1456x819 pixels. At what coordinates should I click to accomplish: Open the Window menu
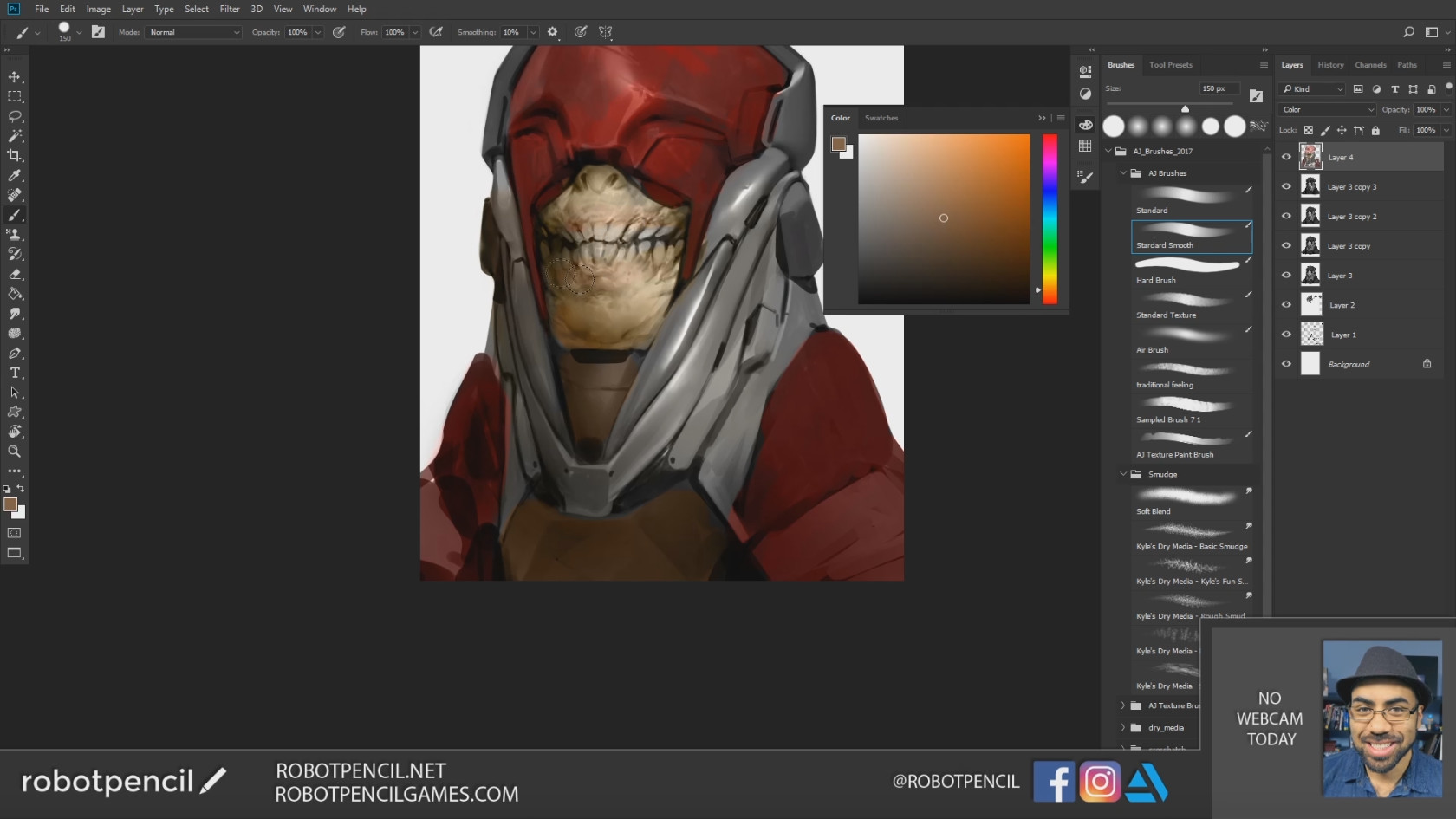pyautogui.click(x=320, y=9)
